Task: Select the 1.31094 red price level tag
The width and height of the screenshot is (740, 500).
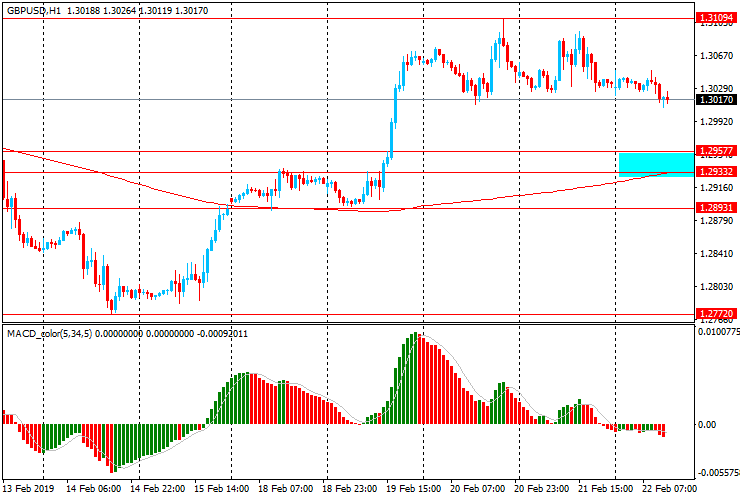Action: (x=714, y=18)
